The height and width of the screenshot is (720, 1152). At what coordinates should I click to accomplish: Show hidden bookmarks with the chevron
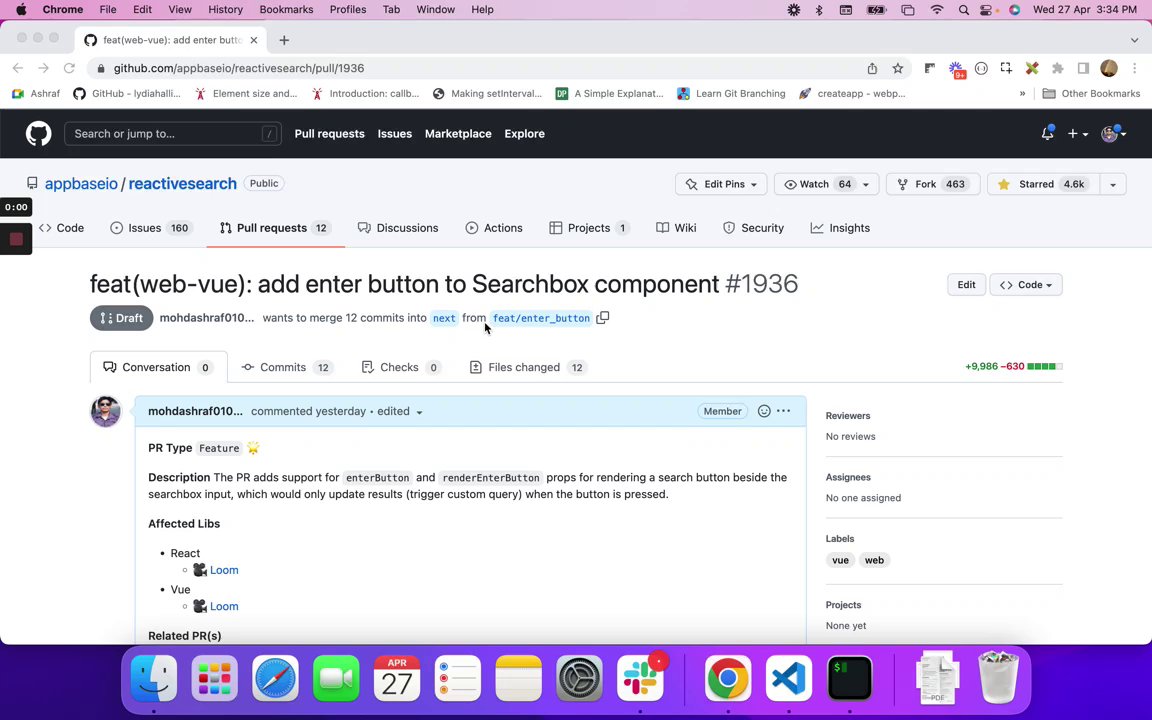coord(1022,93)
